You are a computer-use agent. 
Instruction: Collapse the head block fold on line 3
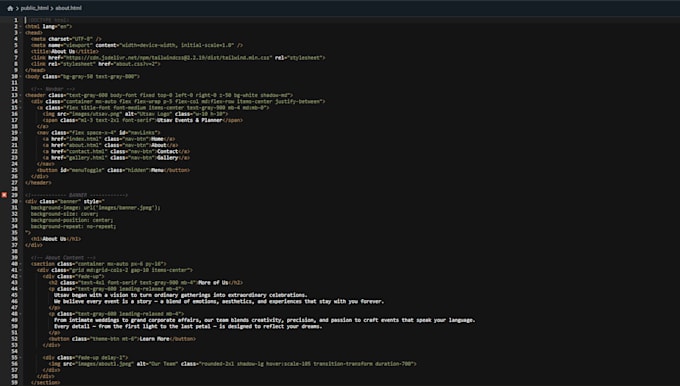coord(21,33)
